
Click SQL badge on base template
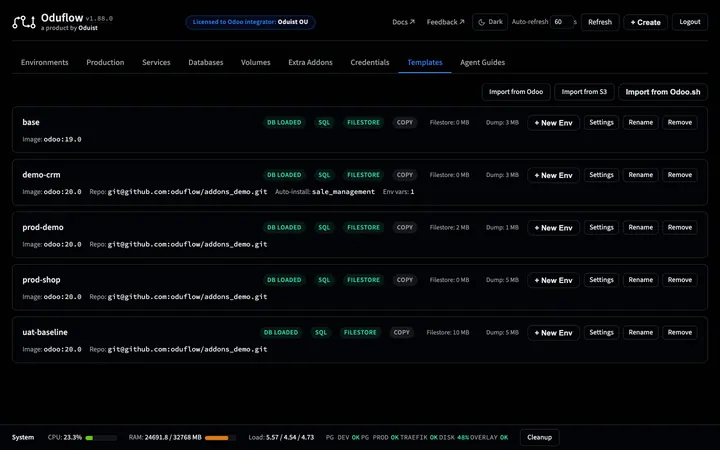324,123
